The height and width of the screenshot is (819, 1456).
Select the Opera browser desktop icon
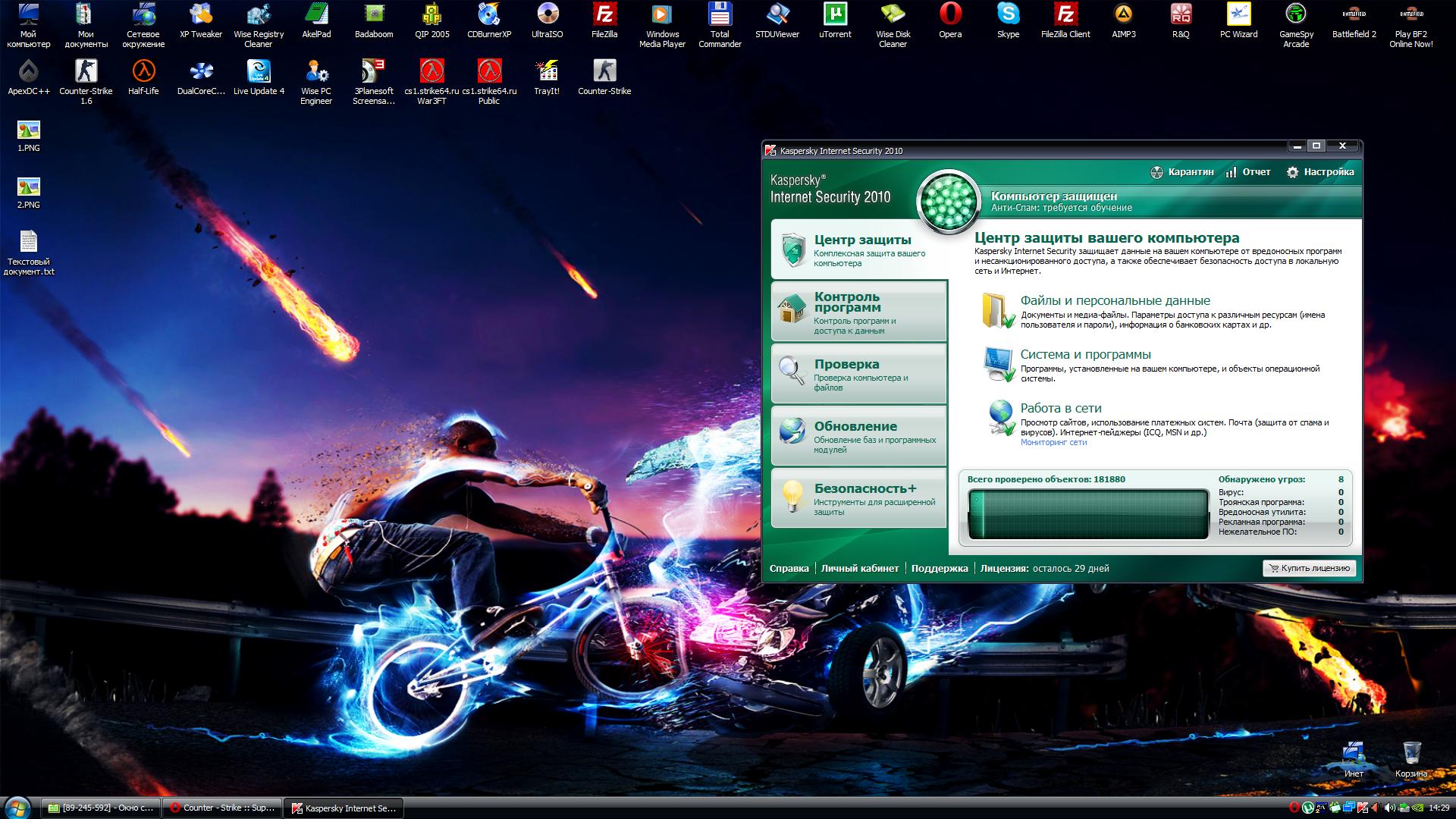(950, 21)
